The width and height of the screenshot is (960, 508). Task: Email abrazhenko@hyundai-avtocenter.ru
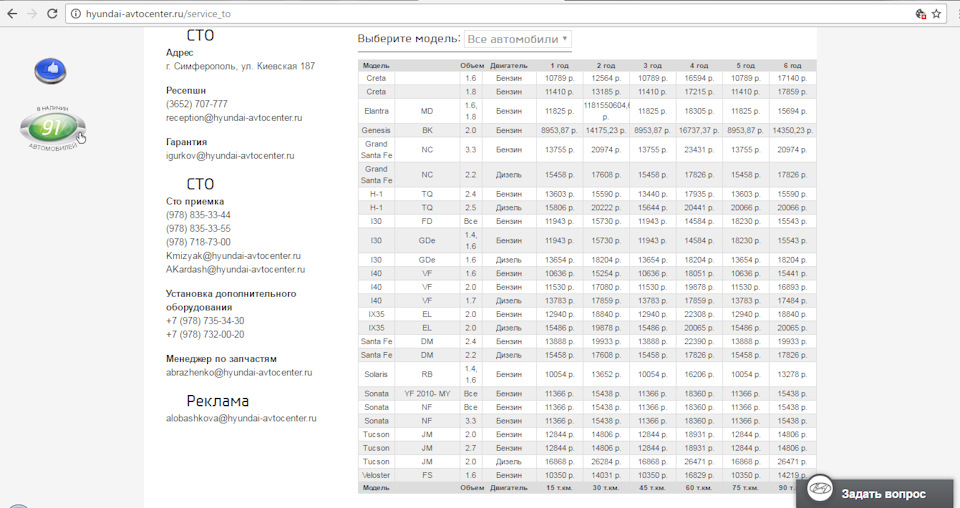(239, 372)
